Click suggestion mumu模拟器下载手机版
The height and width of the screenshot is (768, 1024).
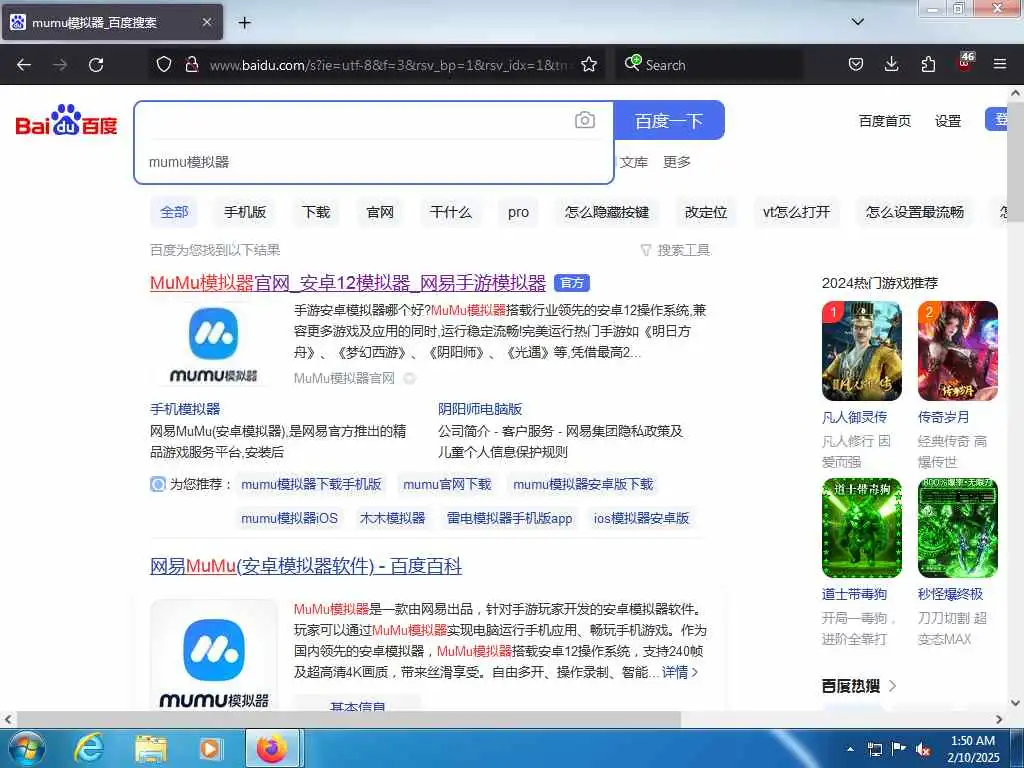pyautogui.click(x=311, y=484)
